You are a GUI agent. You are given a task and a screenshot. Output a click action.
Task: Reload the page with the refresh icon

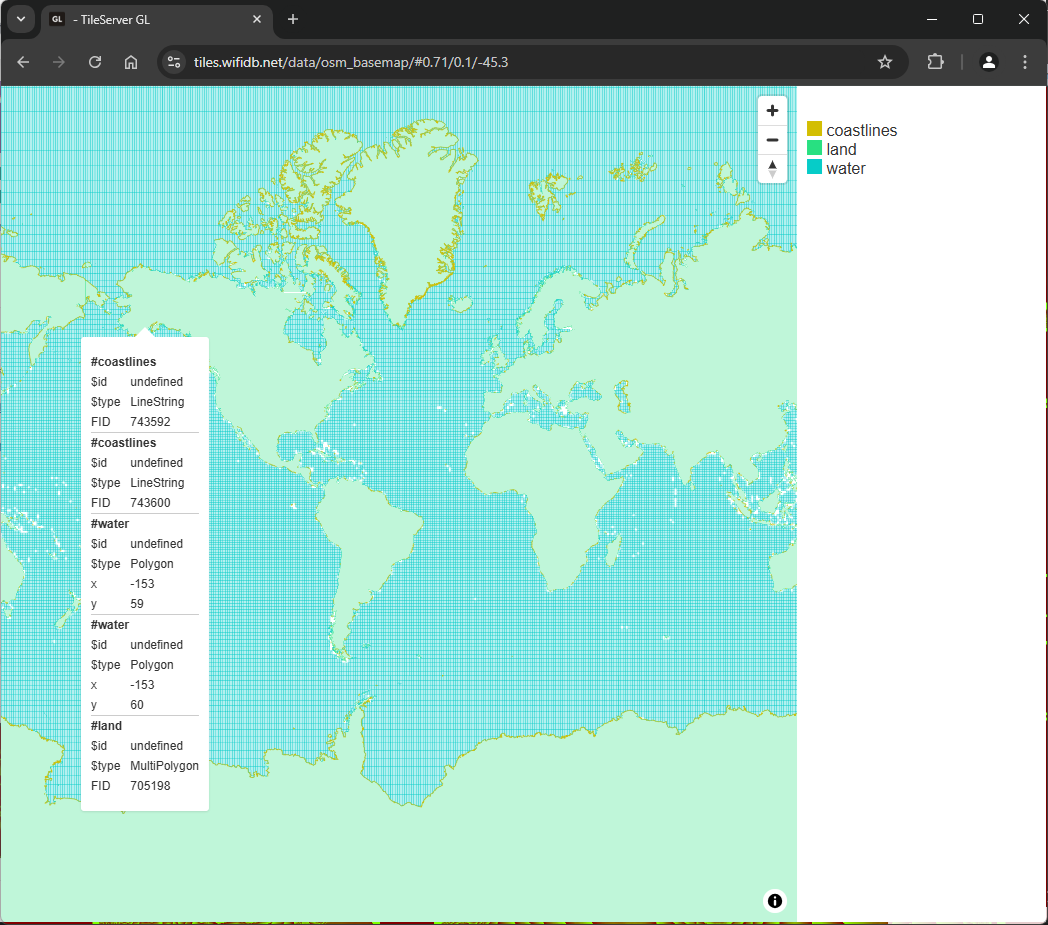(94, 61)
